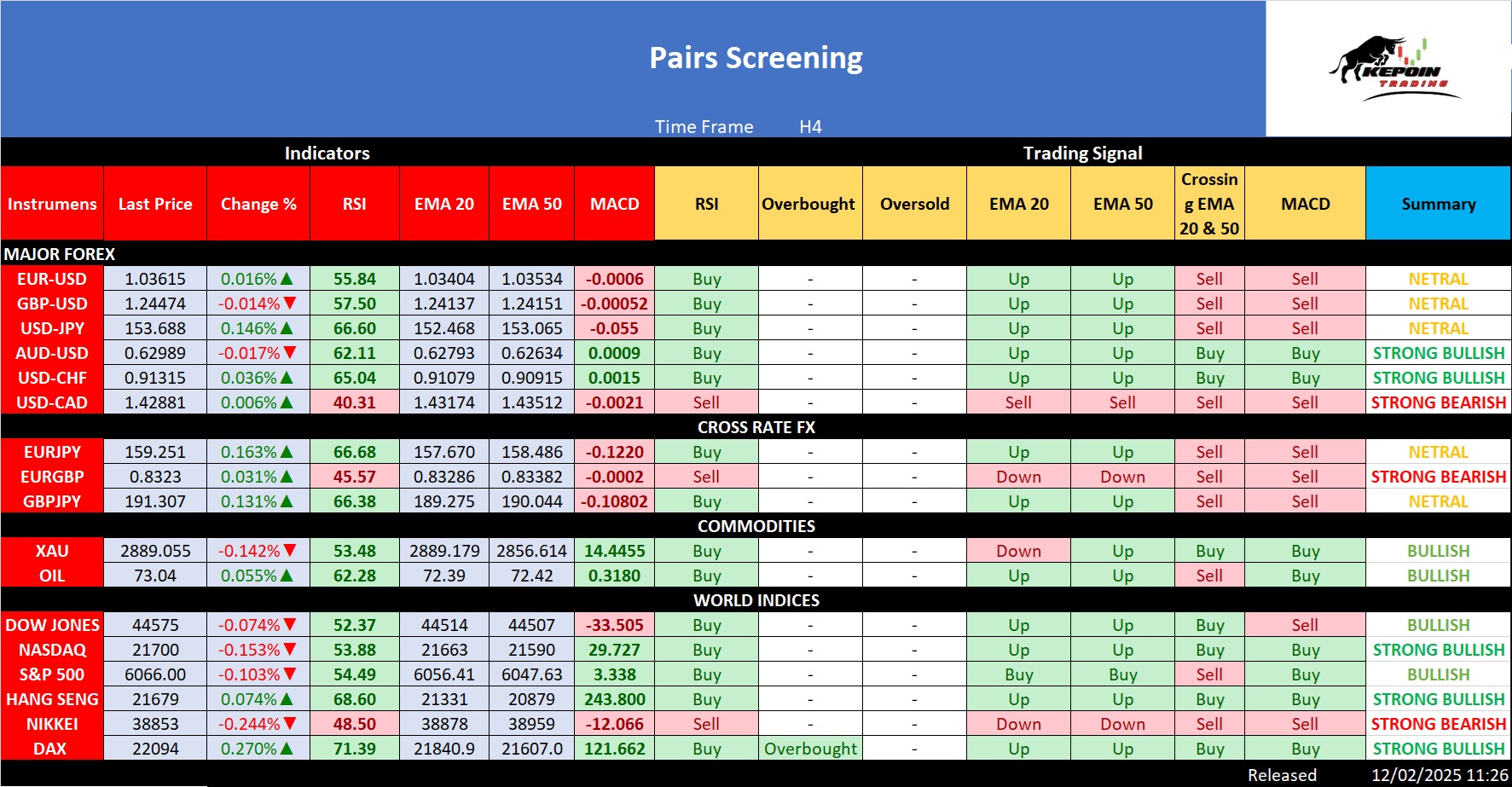
Task: Select the USD-JPY RSI value 66.60
Action: coord(355,328)
